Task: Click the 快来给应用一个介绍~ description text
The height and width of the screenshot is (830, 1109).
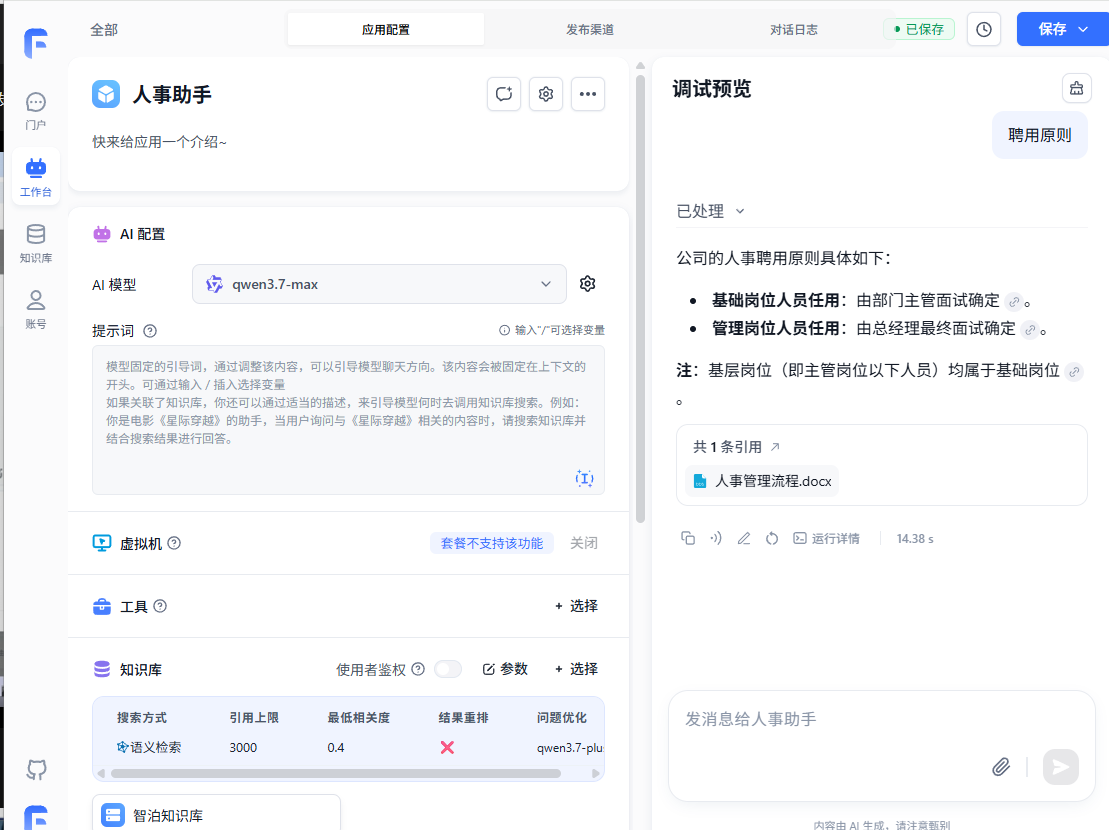Action: (159, 142)
